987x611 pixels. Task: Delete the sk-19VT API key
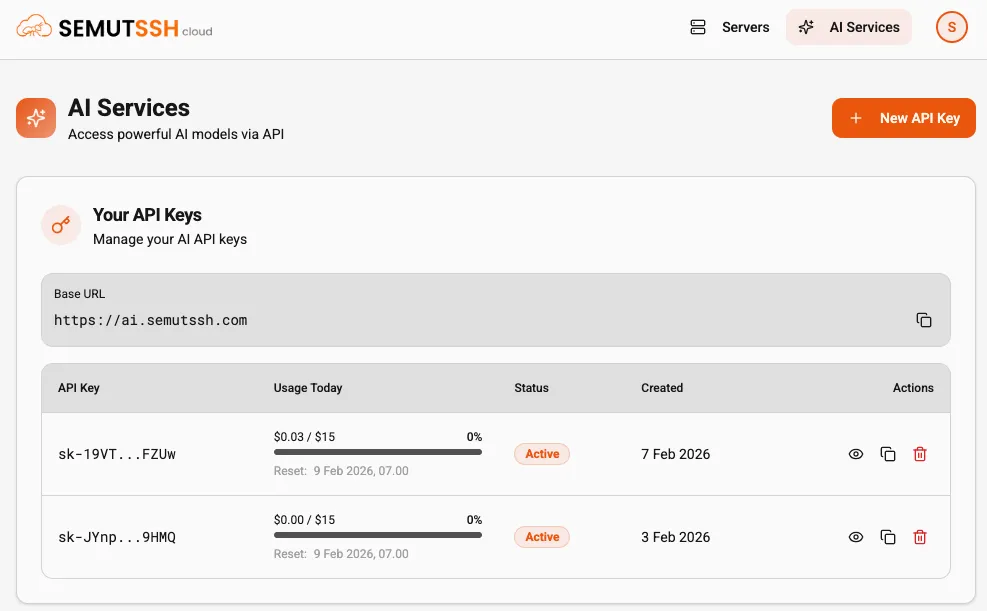point(919,454)
